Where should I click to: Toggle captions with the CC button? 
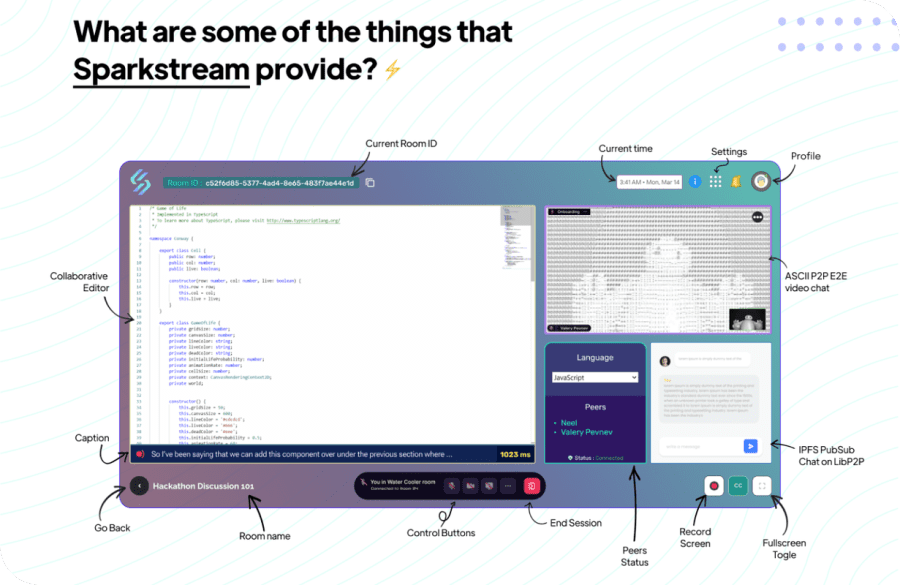click(x=737, y=485)
